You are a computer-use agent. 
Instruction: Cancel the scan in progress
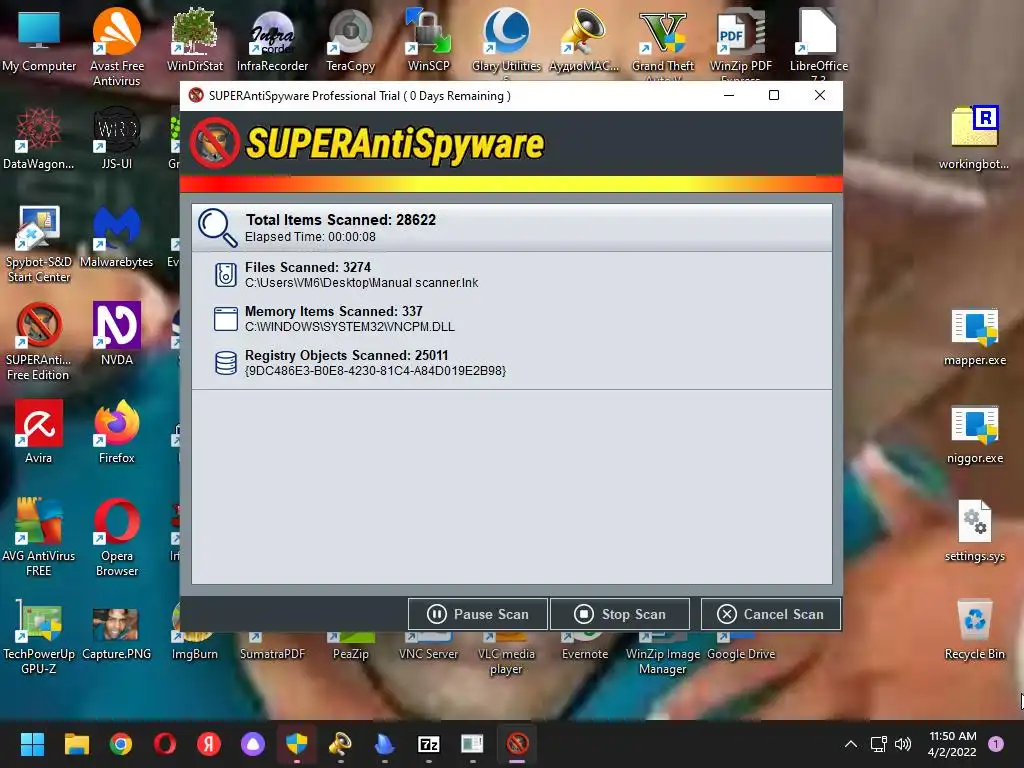click(771, 614)
